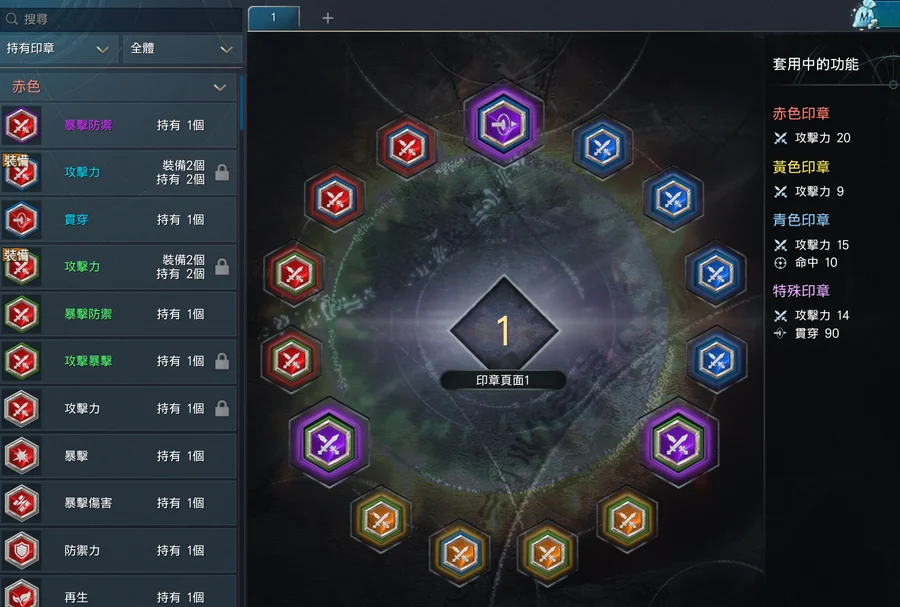
Task: Select the 防禦力 shield seal icon
Action: pos(22,550)
